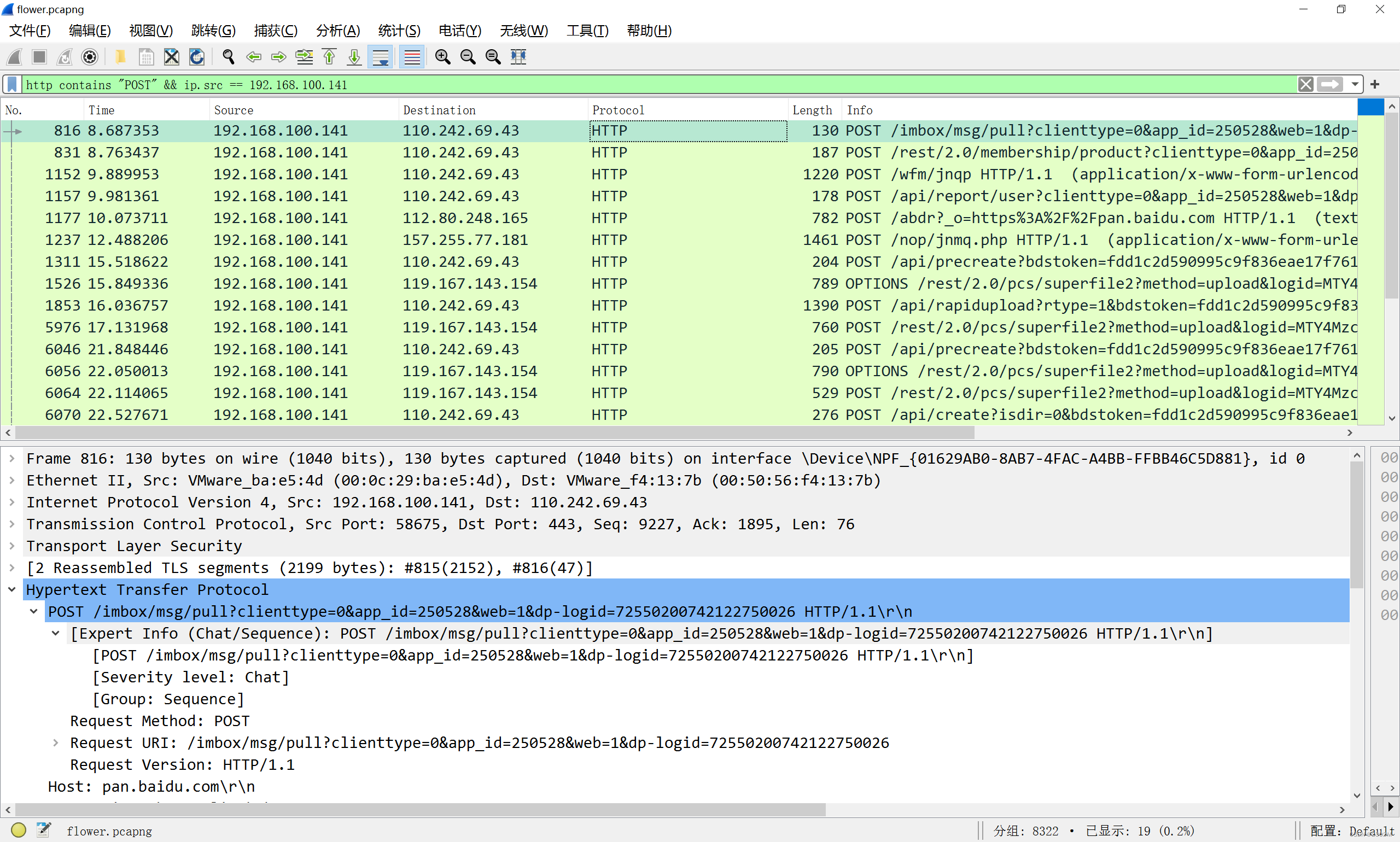Expand the Frame 816 details
Image resolution: width=1400 pixels, height=842 pixels.
click(x=12, y=458)
